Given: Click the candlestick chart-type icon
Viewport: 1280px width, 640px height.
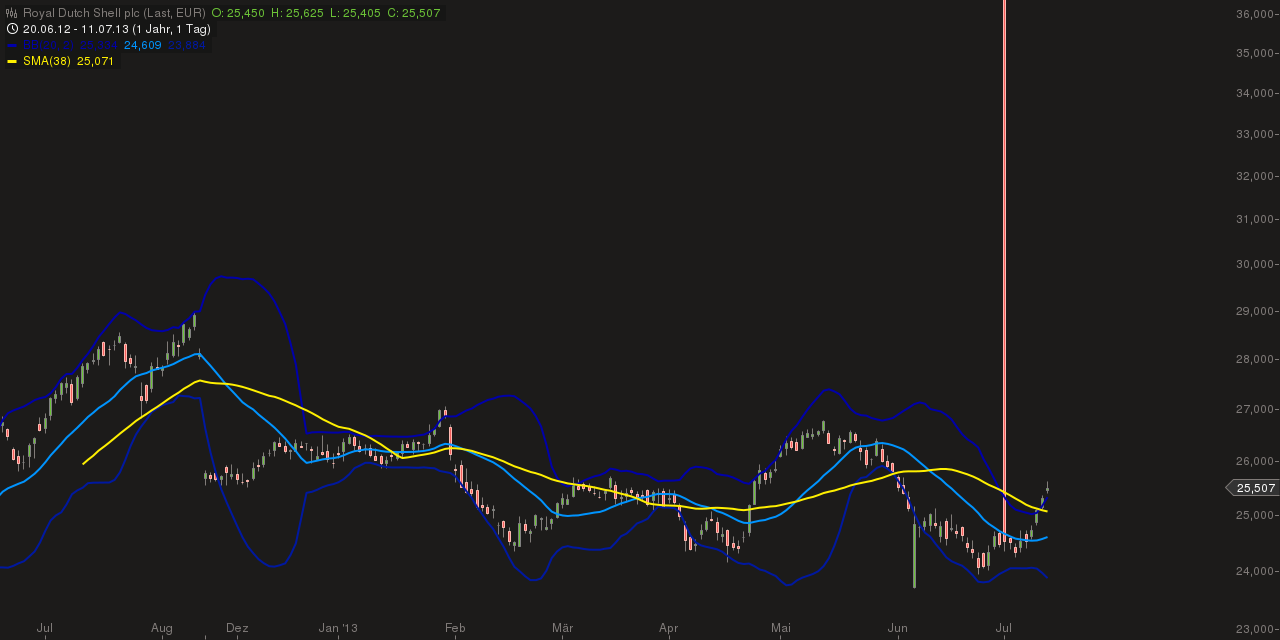Looking at the screenshot, I should [12, 13].
